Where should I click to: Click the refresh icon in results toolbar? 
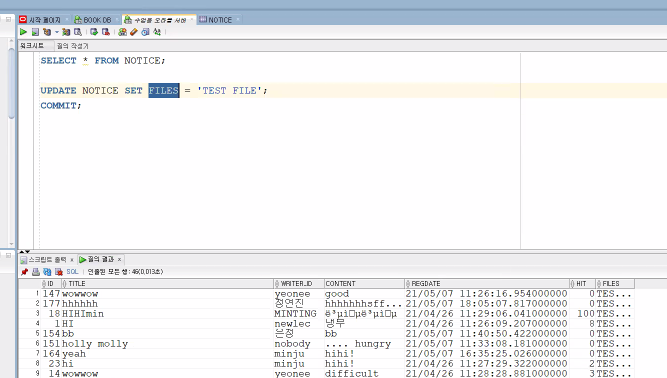[47, 272]
